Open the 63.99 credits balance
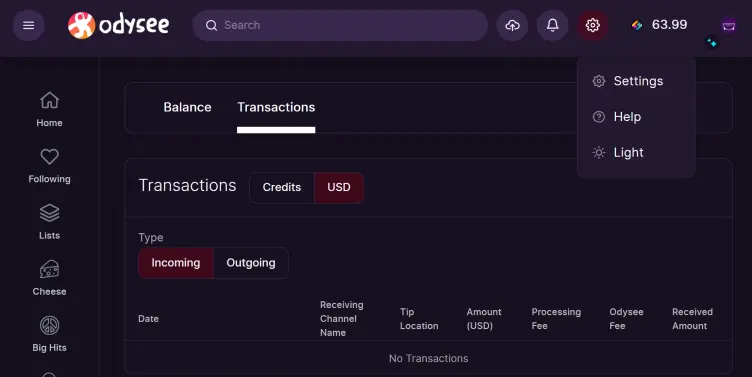This screenshot has width=752, height=377. pyautogui.click(x=659, y=25)
